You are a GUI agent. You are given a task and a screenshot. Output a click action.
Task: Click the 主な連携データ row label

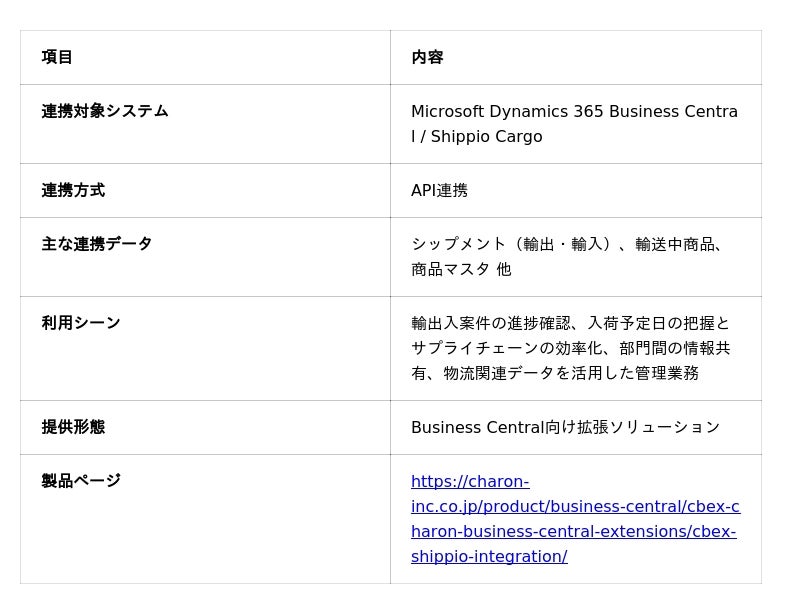tap(96, 243)
